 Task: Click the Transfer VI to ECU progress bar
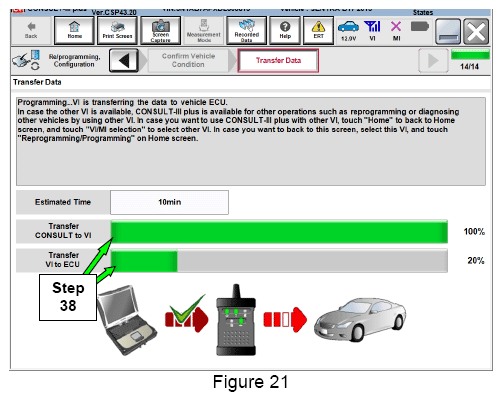click(279, 260)
